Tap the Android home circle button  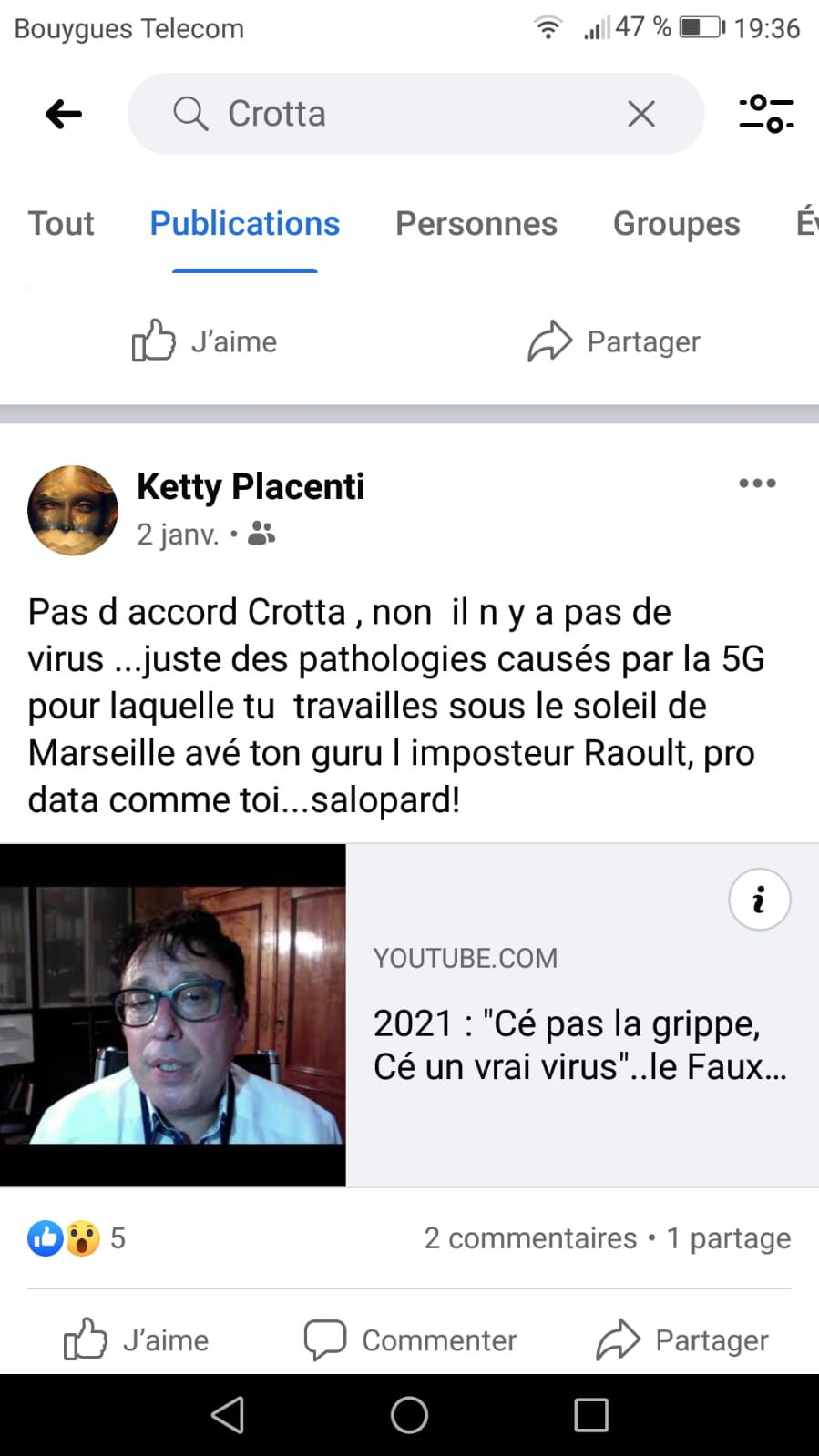pyautogui.click(x=409, y=1415)
